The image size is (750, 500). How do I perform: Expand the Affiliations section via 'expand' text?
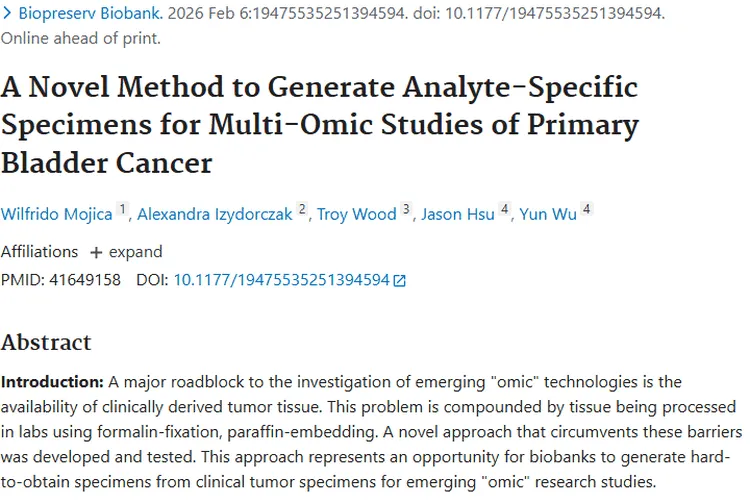tap(135, 252)
